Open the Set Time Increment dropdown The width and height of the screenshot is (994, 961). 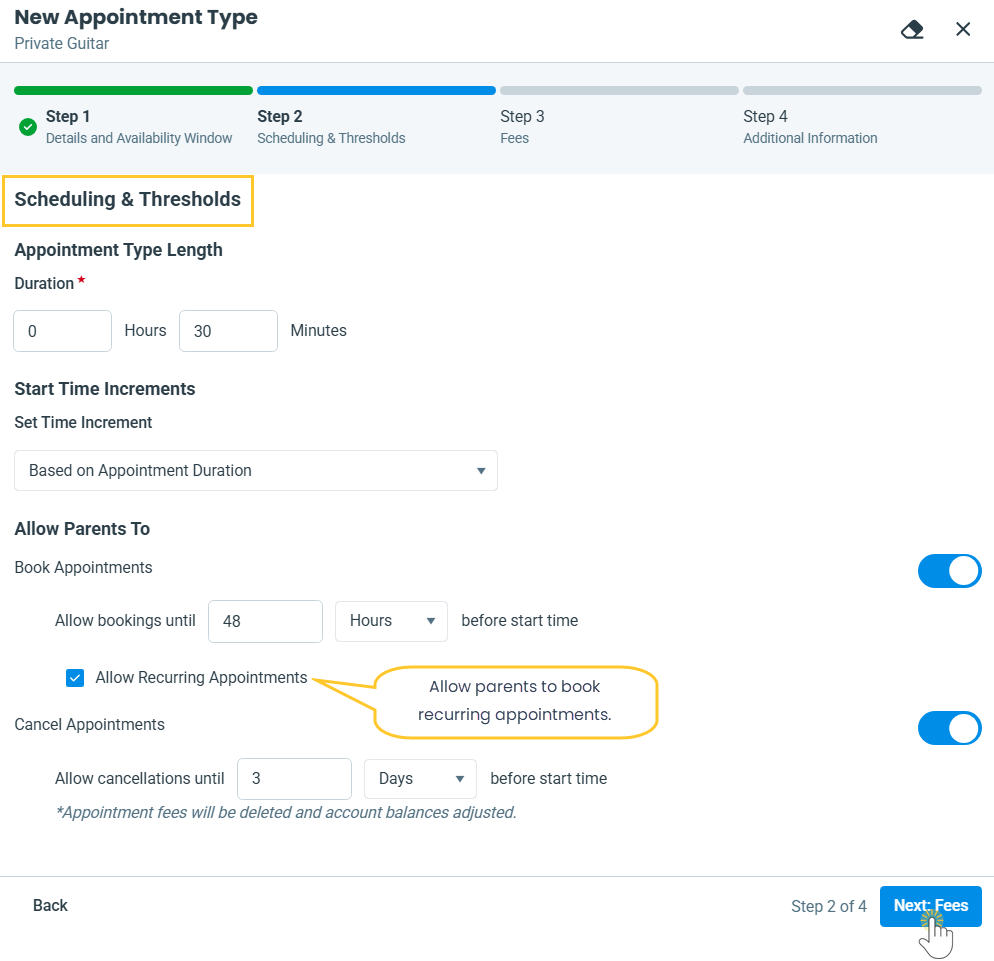click(x=256, y=470)
